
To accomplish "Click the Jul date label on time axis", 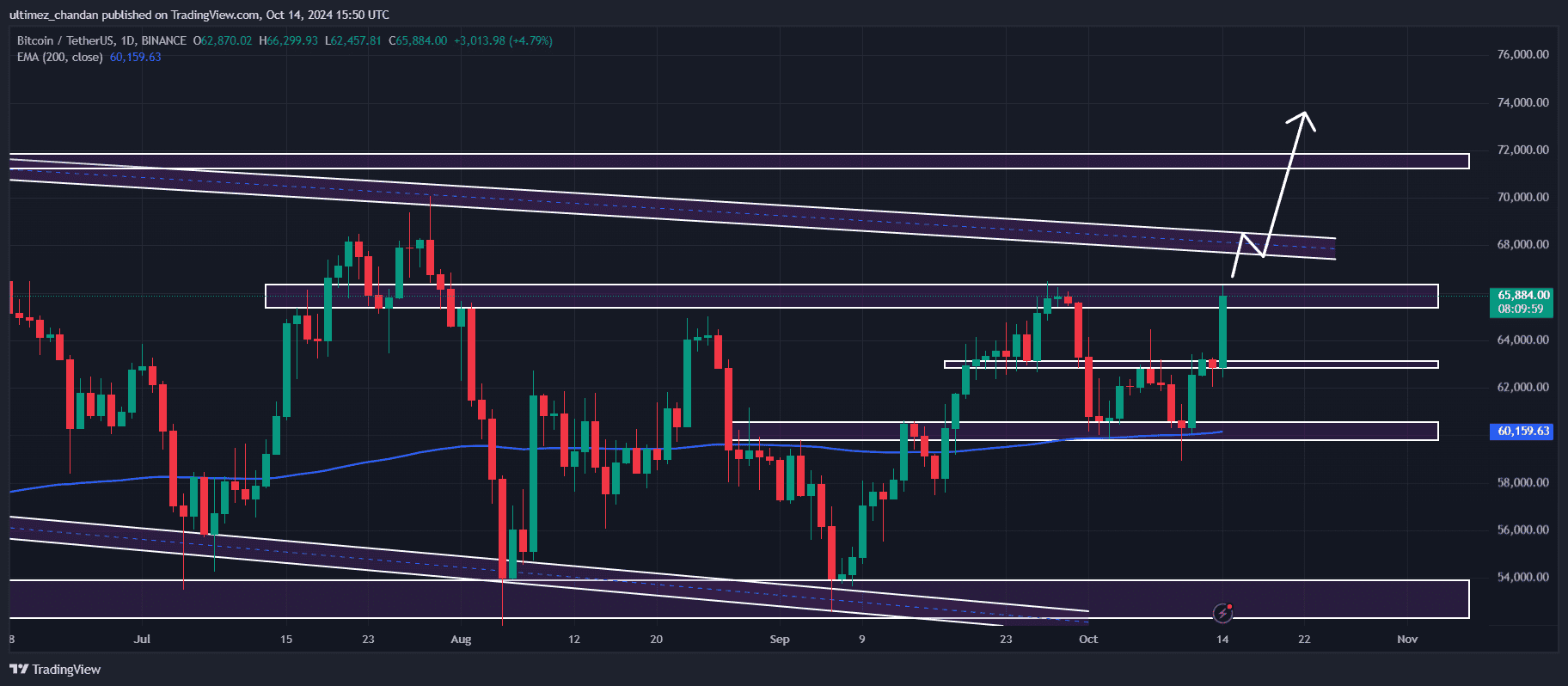I will [142, 639].
